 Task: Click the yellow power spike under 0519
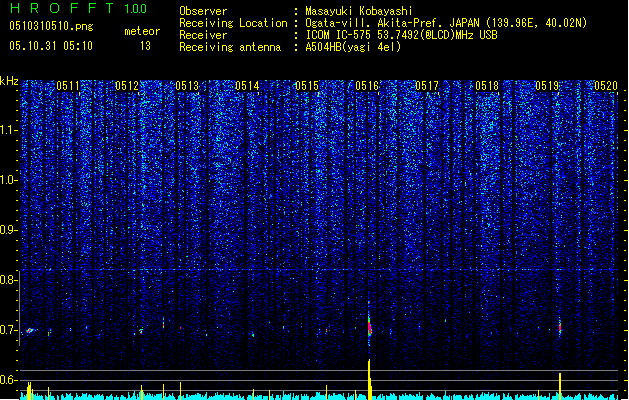(x=560, y=386)
